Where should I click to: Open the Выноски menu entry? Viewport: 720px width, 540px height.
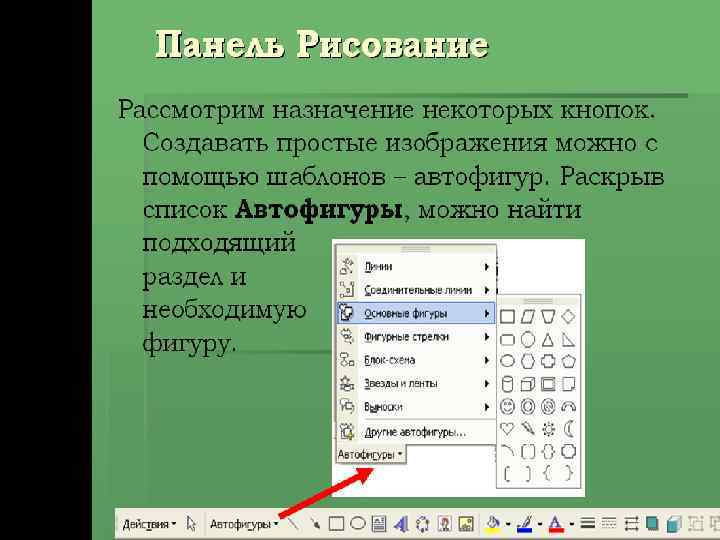(x=416, y=407)
